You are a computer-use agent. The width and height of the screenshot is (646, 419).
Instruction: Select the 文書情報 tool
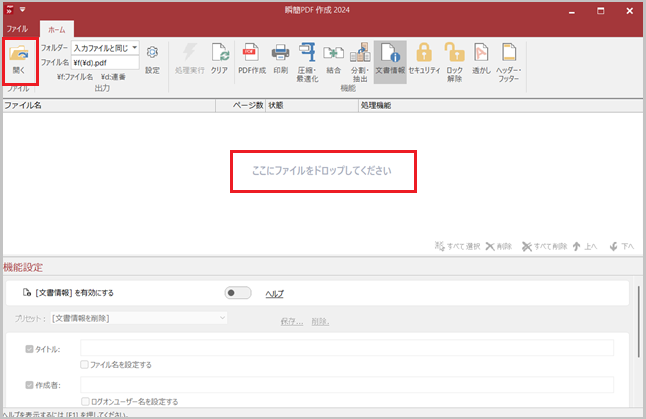coord(390,62)
